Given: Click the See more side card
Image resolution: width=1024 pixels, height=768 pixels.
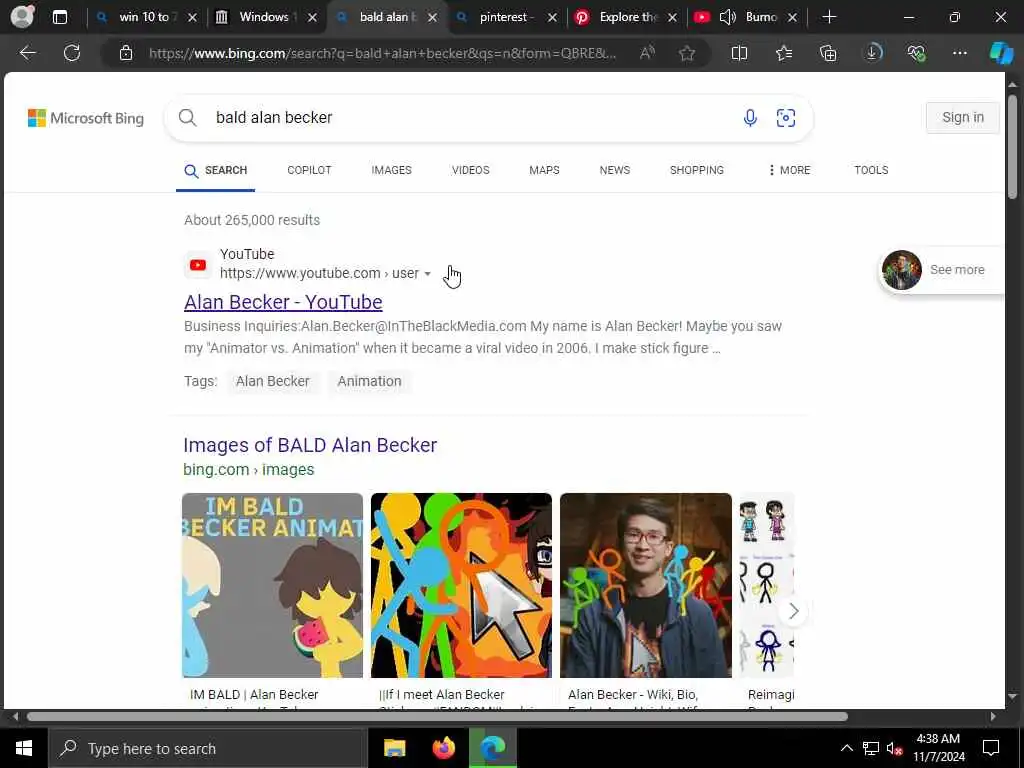Looking at the screenshot, I should click(x=941, y=270).
